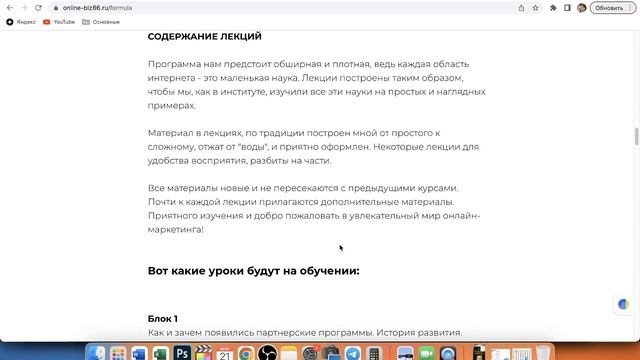The image size is (640, 360).
Task: Click the line Все материалы новые и не пересекаются
Action: point(303,188)
